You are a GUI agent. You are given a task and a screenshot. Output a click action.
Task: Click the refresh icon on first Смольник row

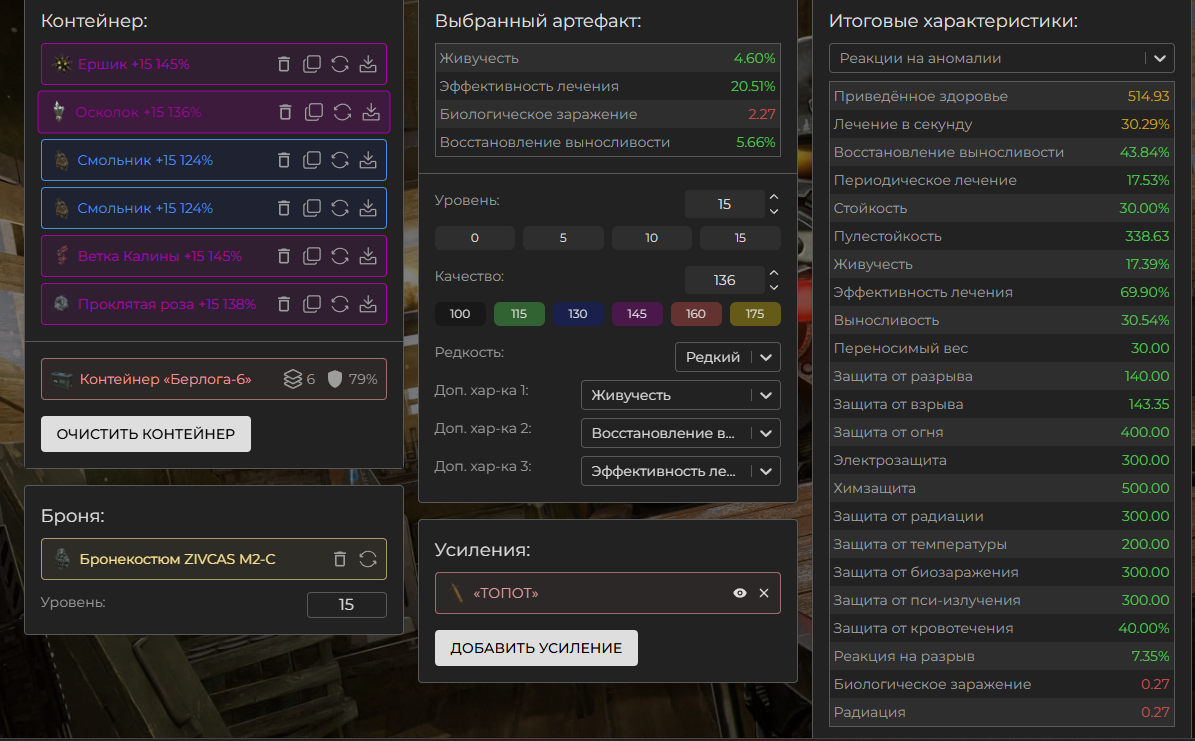tap(340, 160)
